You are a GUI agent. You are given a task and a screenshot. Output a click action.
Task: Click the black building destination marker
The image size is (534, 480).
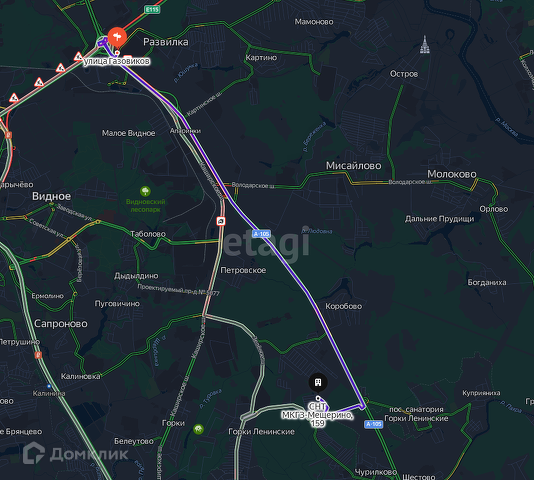[318, 382]
